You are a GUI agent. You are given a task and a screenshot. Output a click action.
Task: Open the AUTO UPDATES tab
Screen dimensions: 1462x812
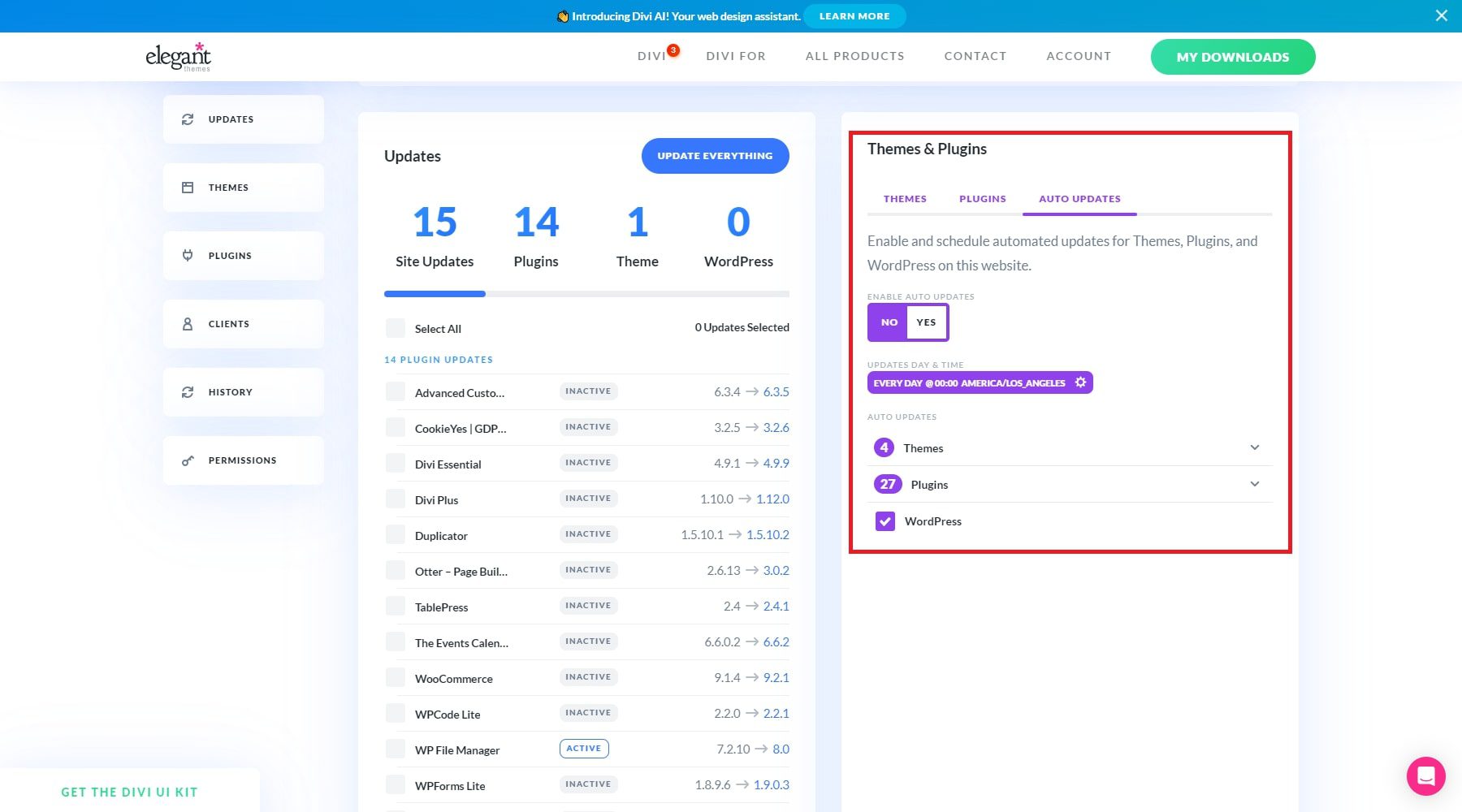[x=1079, y=198]
